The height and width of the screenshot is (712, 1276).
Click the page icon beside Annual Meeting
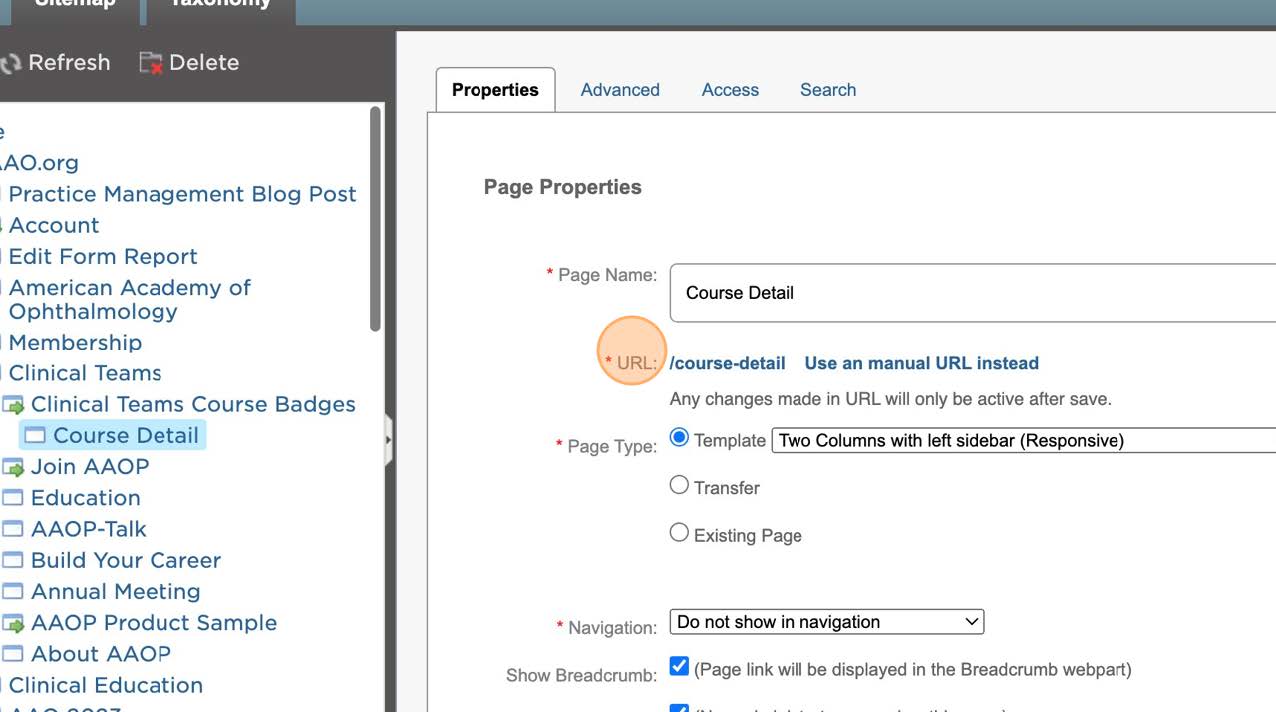[x=13, y=592]
